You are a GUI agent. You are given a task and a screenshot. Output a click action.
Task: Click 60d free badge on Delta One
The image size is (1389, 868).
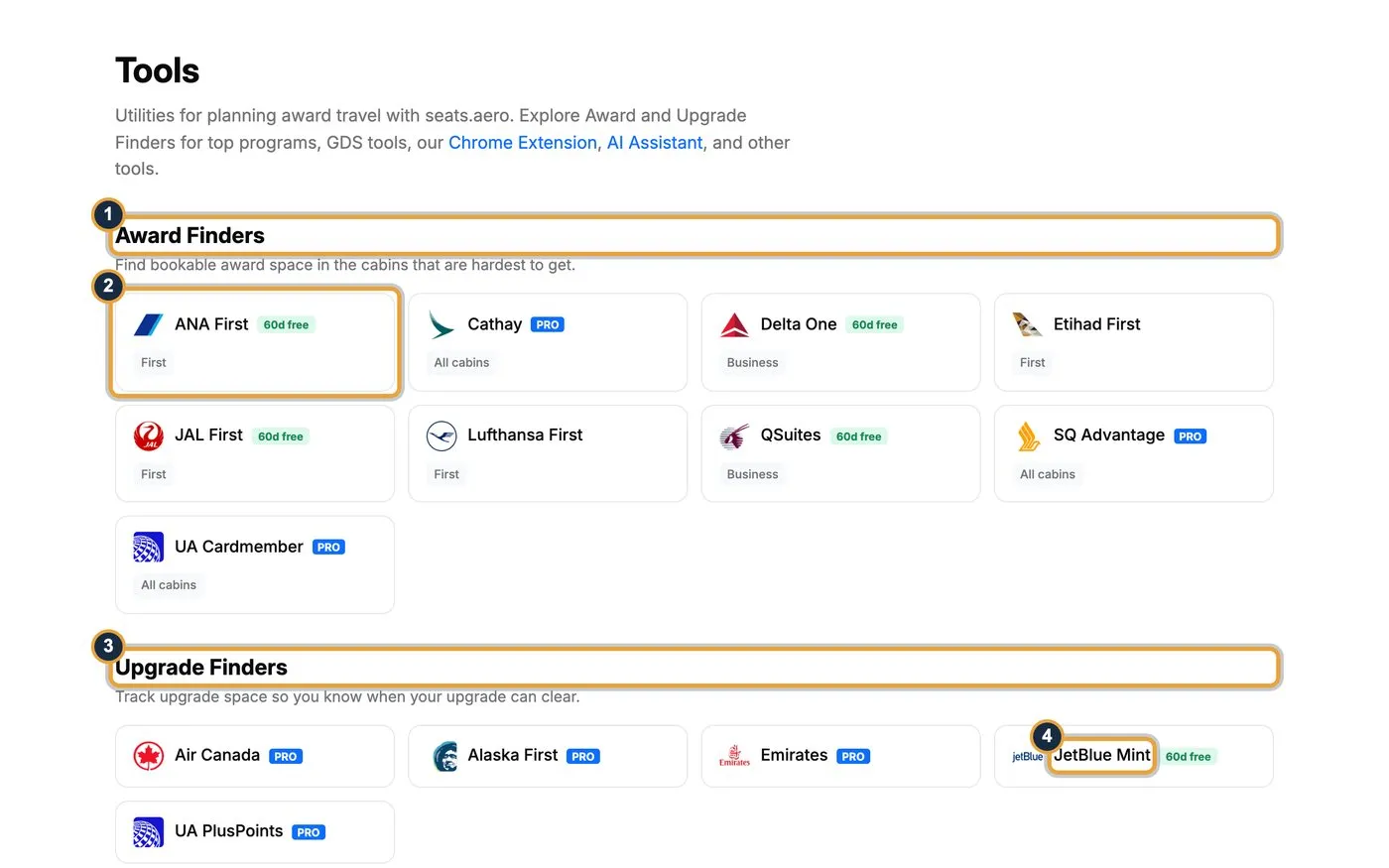[x=874, y=324]
